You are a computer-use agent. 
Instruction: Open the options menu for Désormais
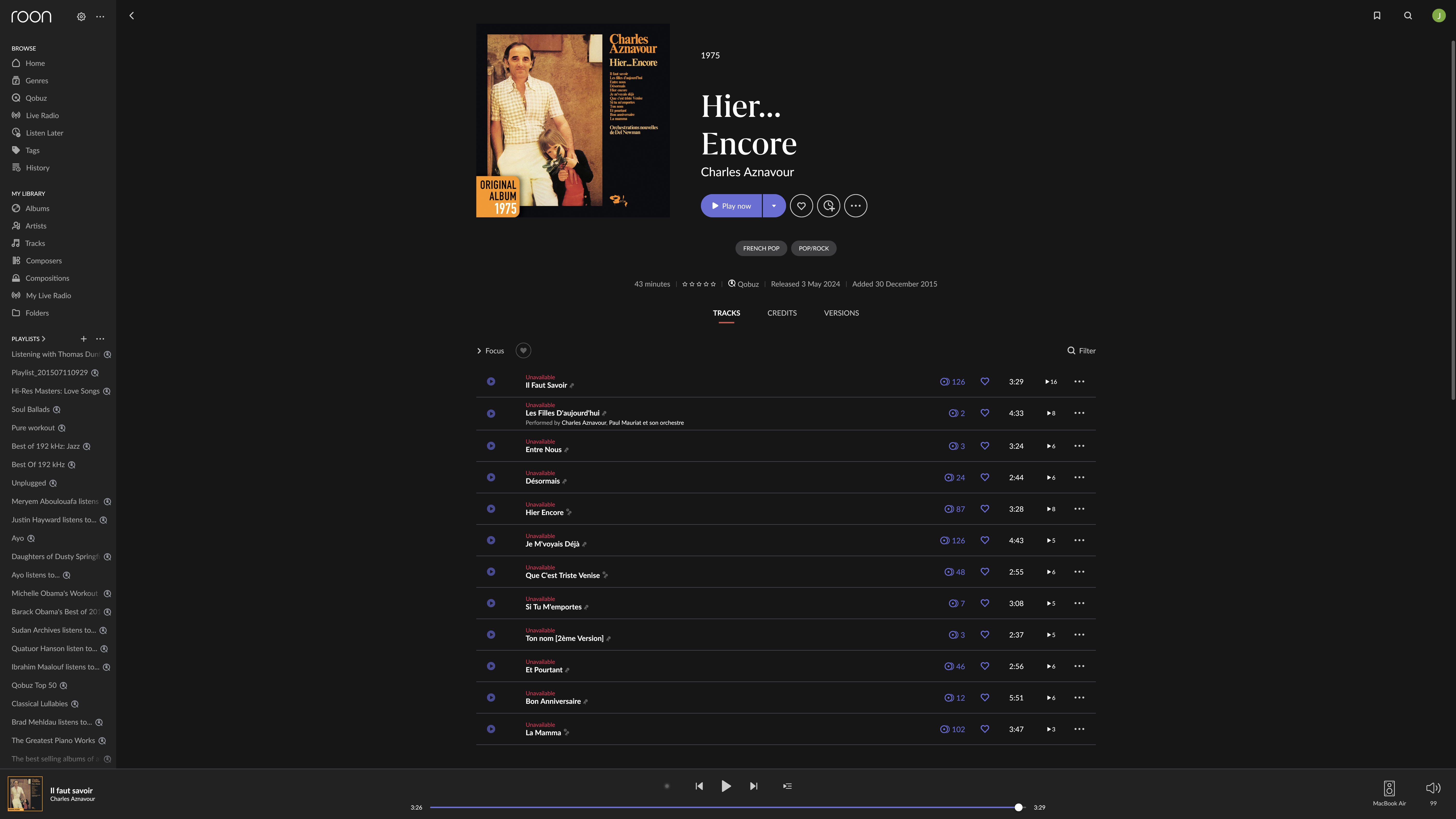[1079, 478]
